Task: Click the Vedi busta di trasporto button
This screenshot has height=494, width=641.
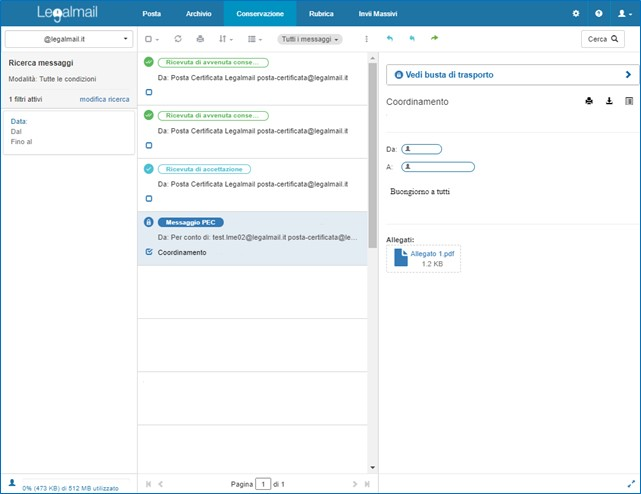Action: (511, 74)
